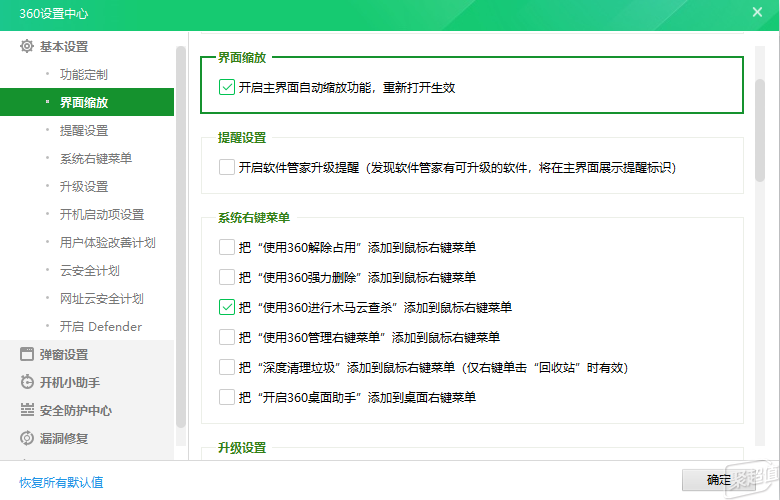Uncheck 使用360进行木马云查杀 option
This screenshot has height=500, width=780.
tap(227, 307)
